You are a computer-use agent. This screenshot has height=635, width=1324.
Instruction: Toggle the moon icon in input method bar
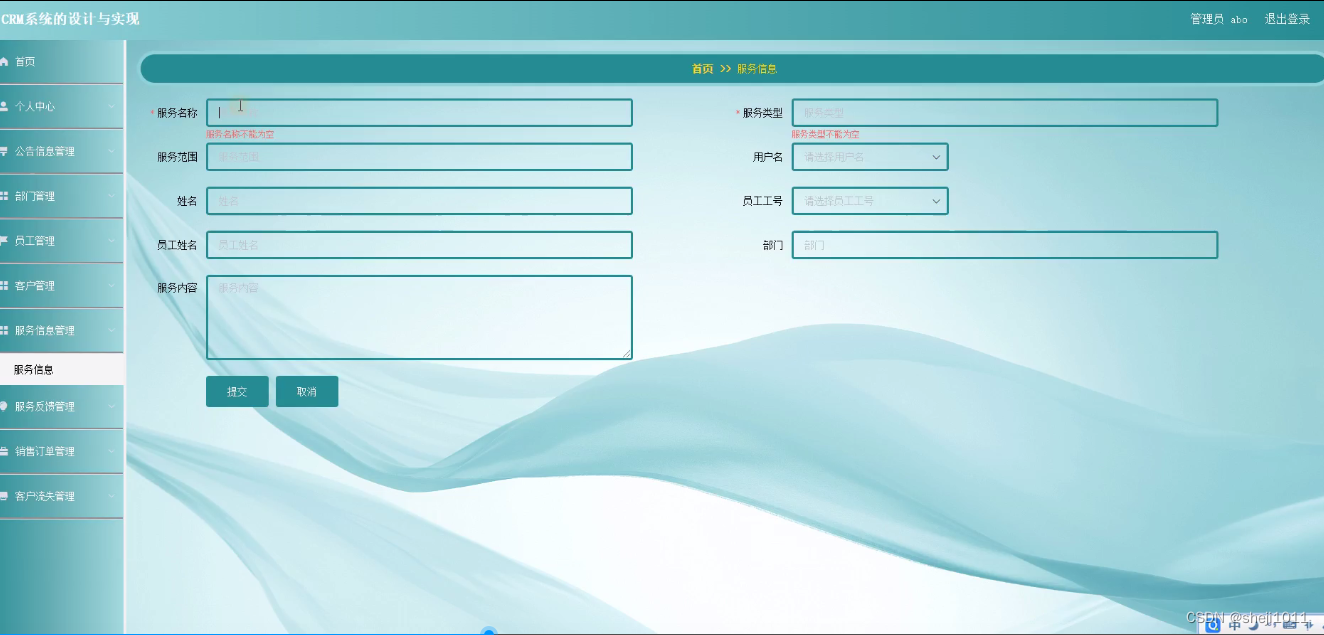pos(1253,627)
